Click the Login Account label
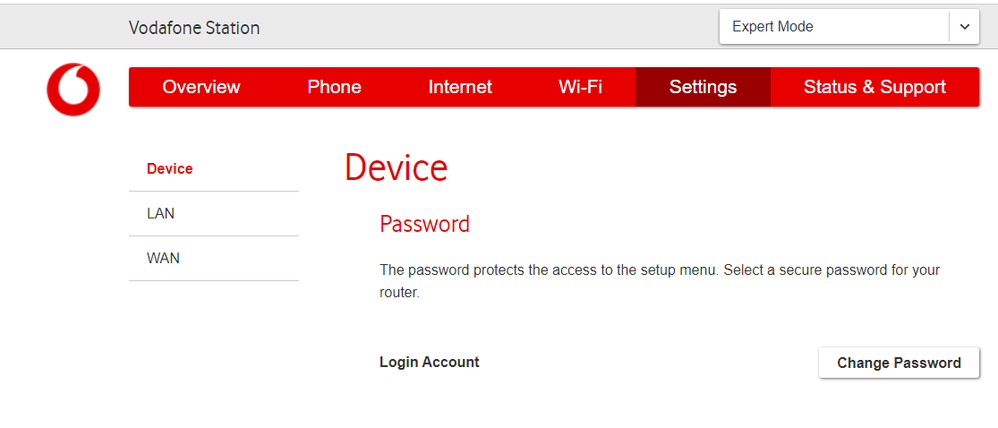The height and width of the screenshot is (428, 998). coord(429,362)
